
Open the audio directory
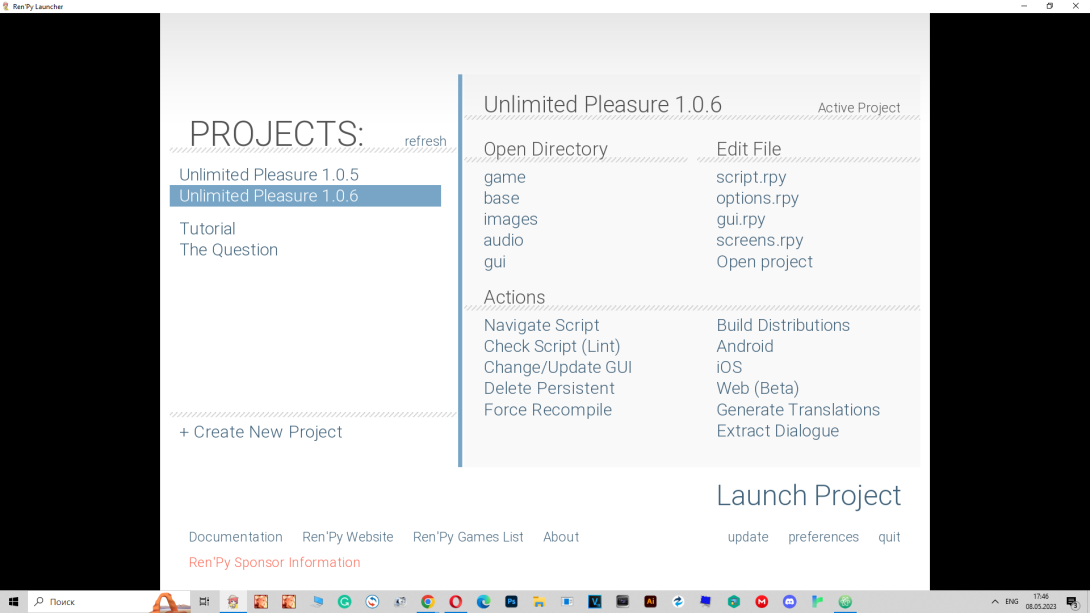coord(503,240)
